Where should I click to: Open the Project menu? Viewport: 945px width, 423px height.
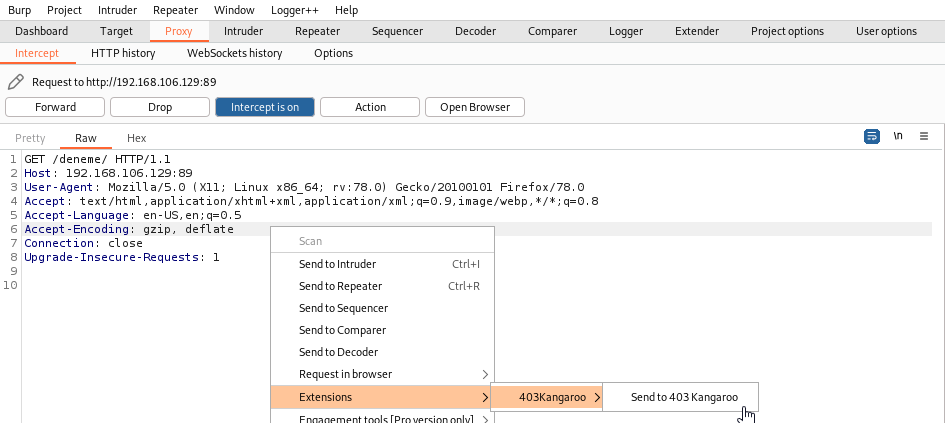tap(64, 10)
